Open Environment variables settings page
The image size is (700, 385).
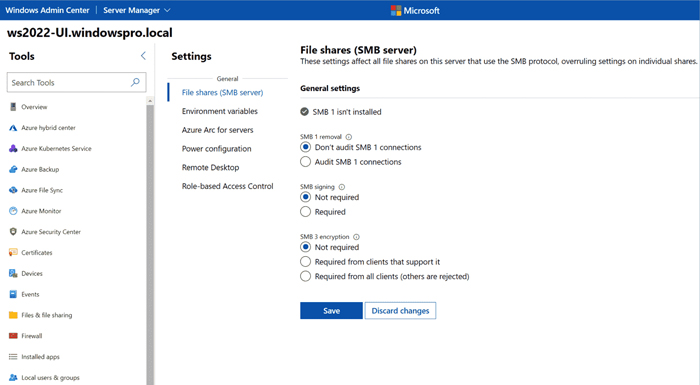[x=220, y=111]
